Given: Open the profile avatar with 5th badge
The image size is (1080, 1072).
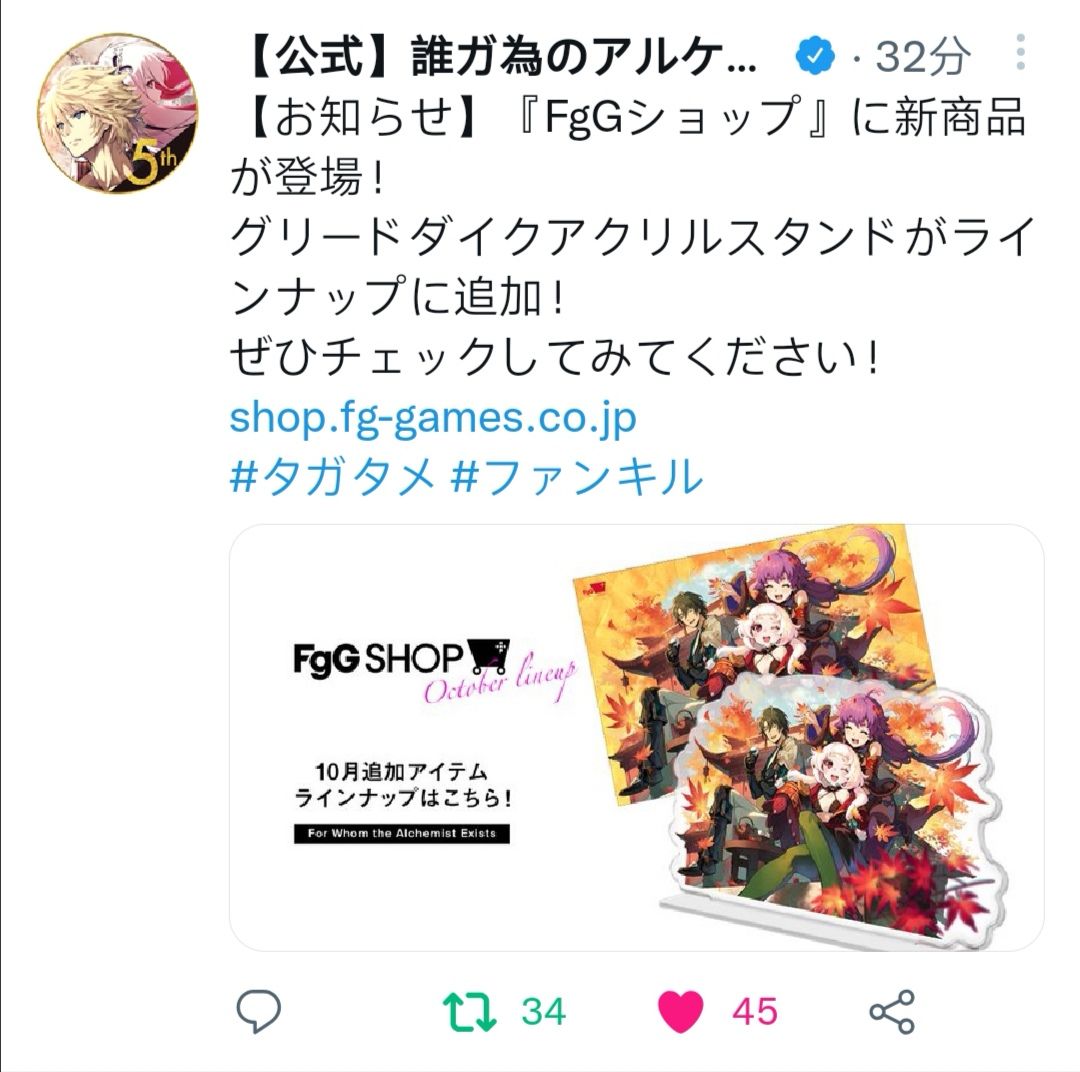Looking at the screenshot, I should [118, 114].
